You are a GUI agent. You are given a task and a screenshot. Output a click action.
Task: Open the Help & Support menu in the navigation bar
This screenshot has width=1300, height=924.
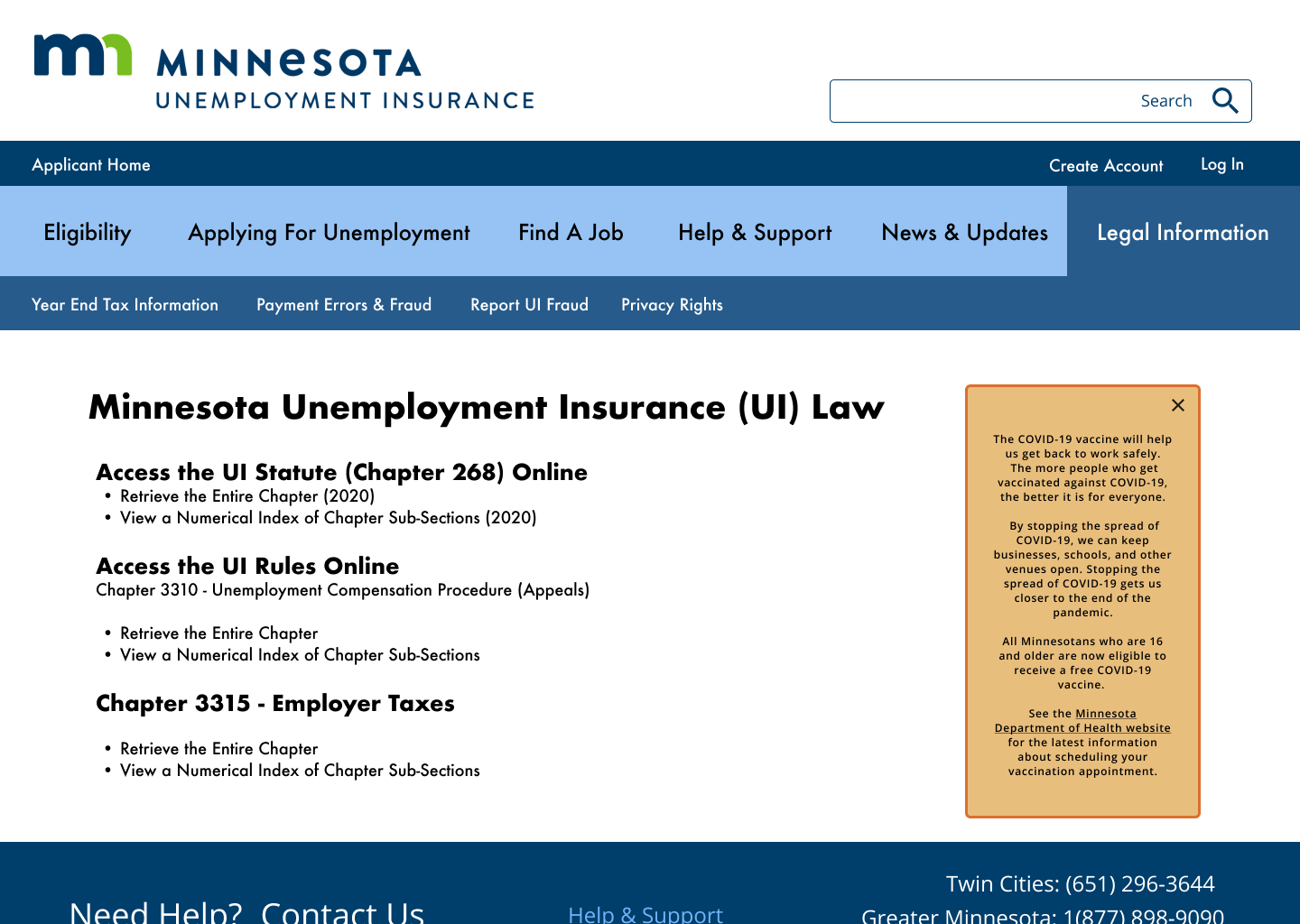tap(755, 232)
